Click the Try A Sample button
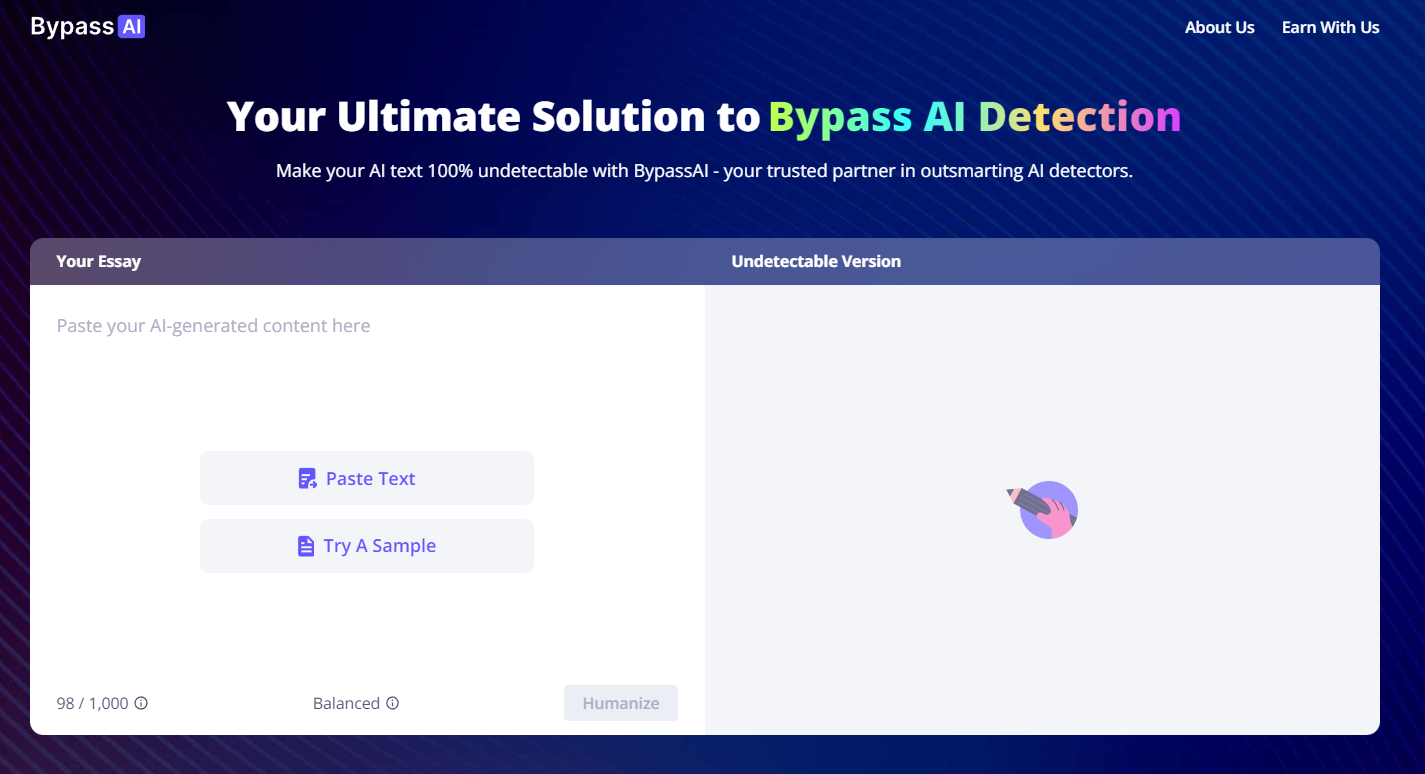This screenshot has height=774, width=1425. click(x=367, y=546)
